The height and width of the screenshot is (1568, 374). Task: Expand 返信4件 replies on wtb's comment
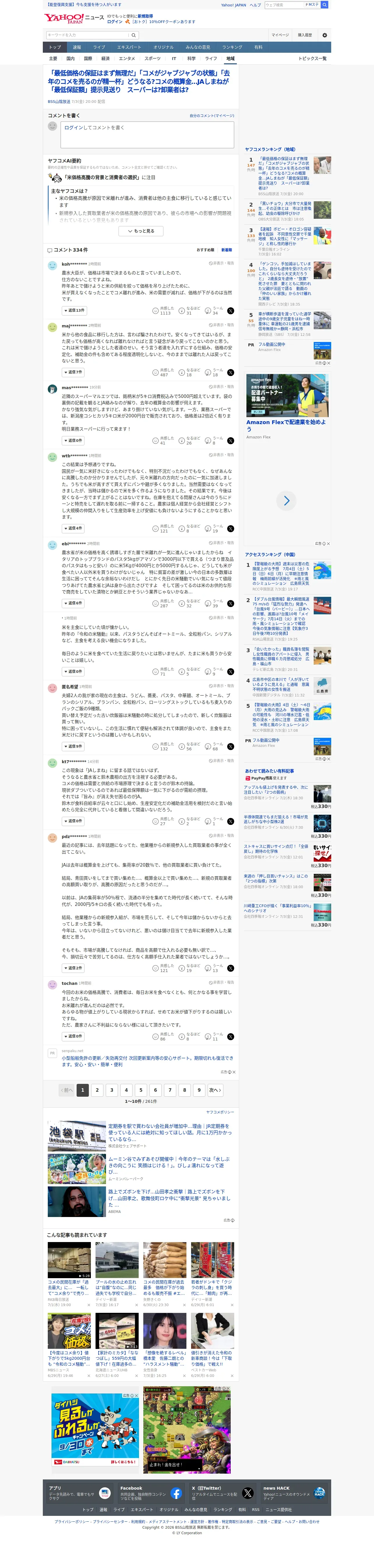click(73, 528)
